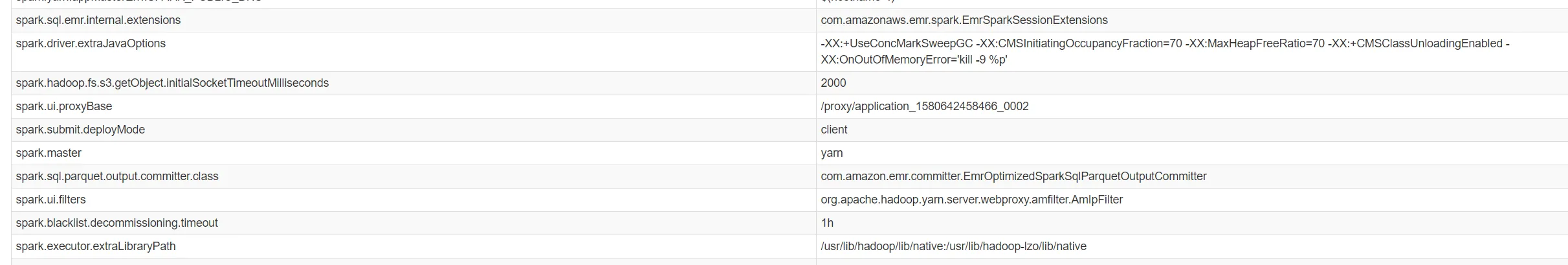Select the AmIpFilter class value
1568x265 pixels.
click(971, 200)
